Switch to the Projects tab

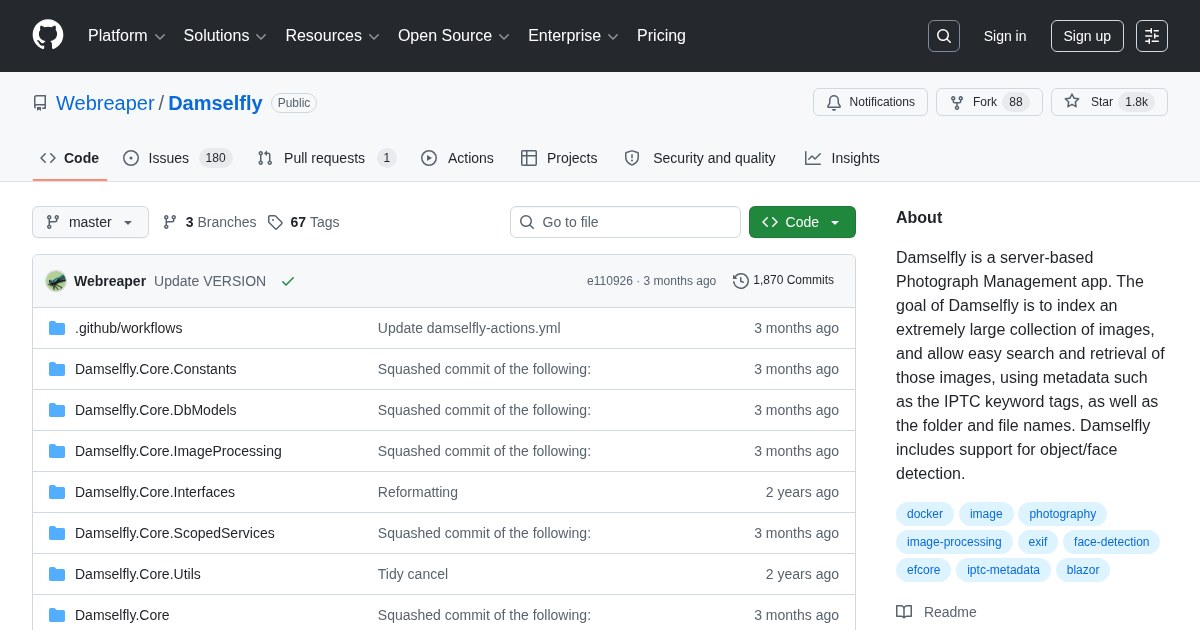tap(559, 158)
